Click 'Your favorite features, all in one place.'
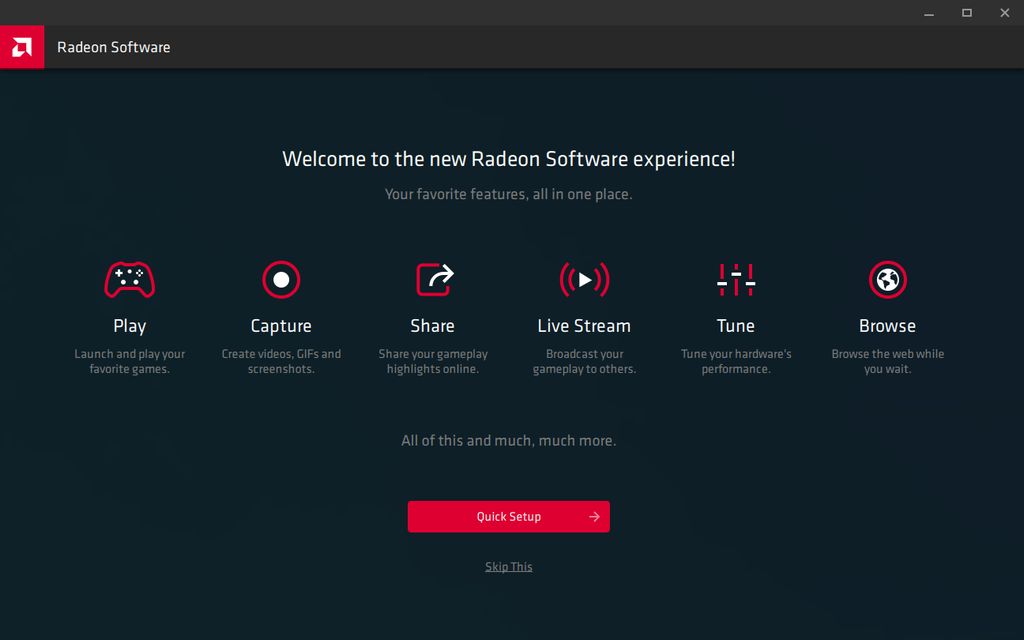This screenshot has height=640, width=1024. pyautogui.click(x=509, y=194)
